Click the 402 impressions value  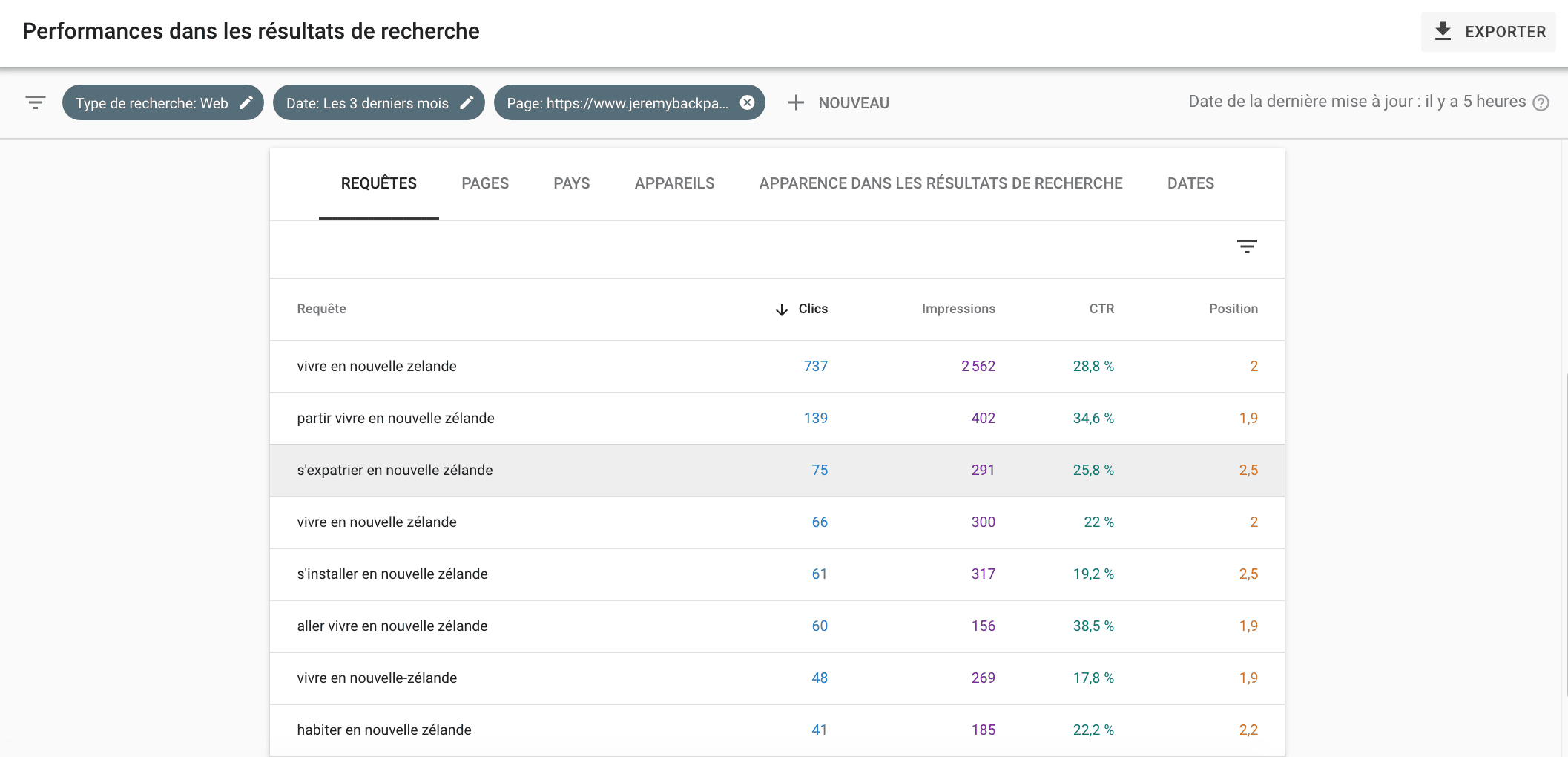[984, 418]
